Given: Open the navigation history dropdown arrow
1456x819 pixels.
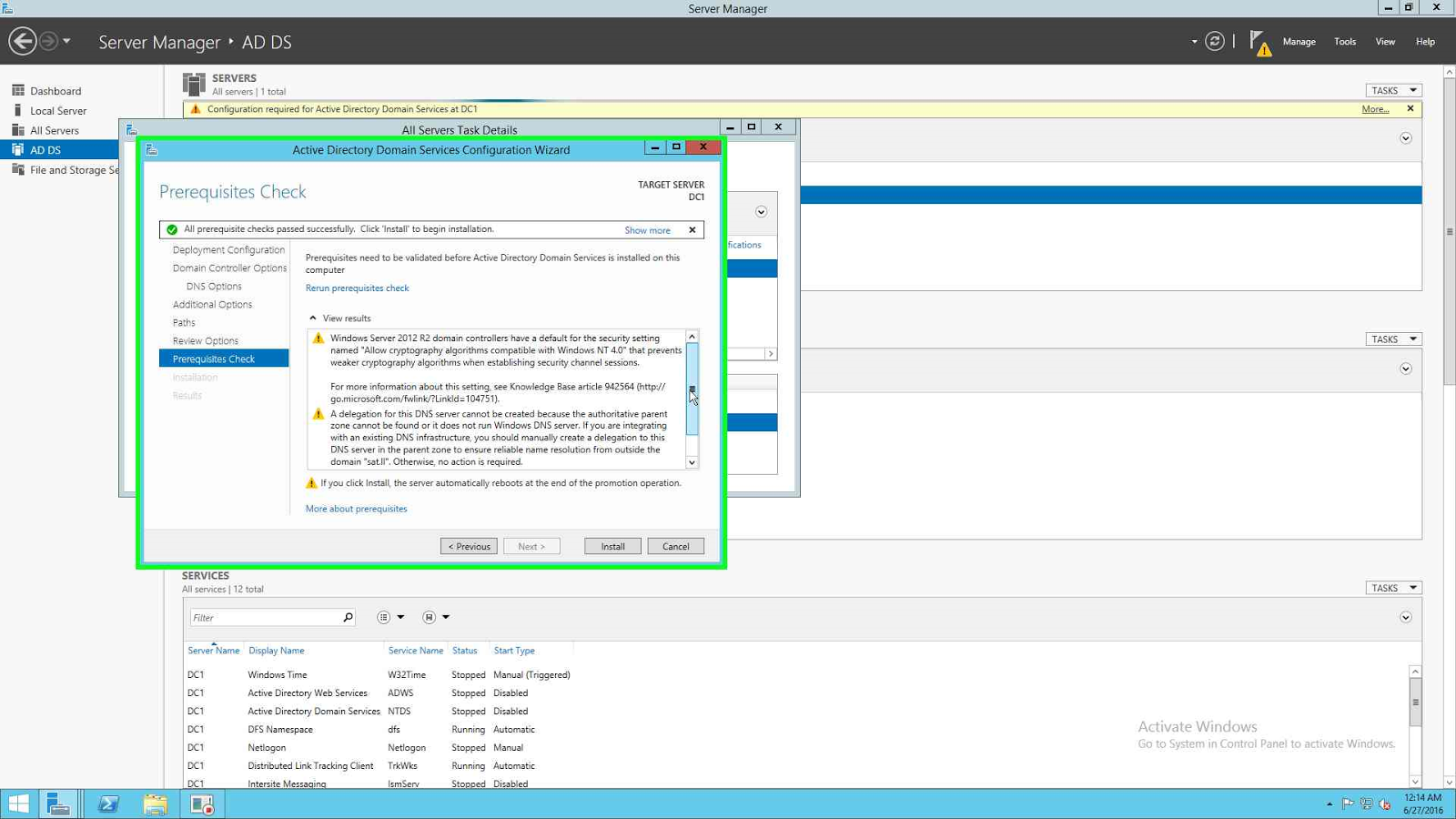Looking at the screenshot, I should (66, 41).
